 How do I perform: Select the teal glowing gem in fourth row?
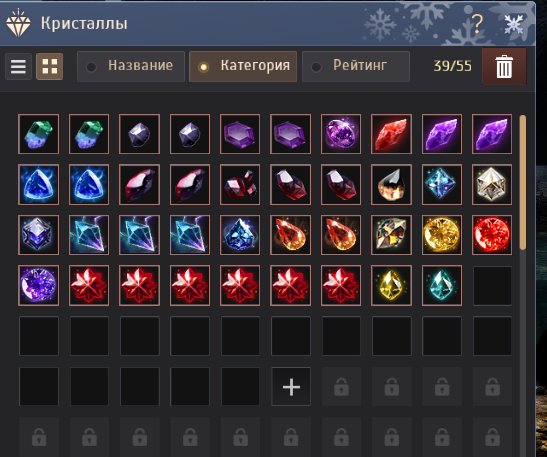(x=442, y=285)
